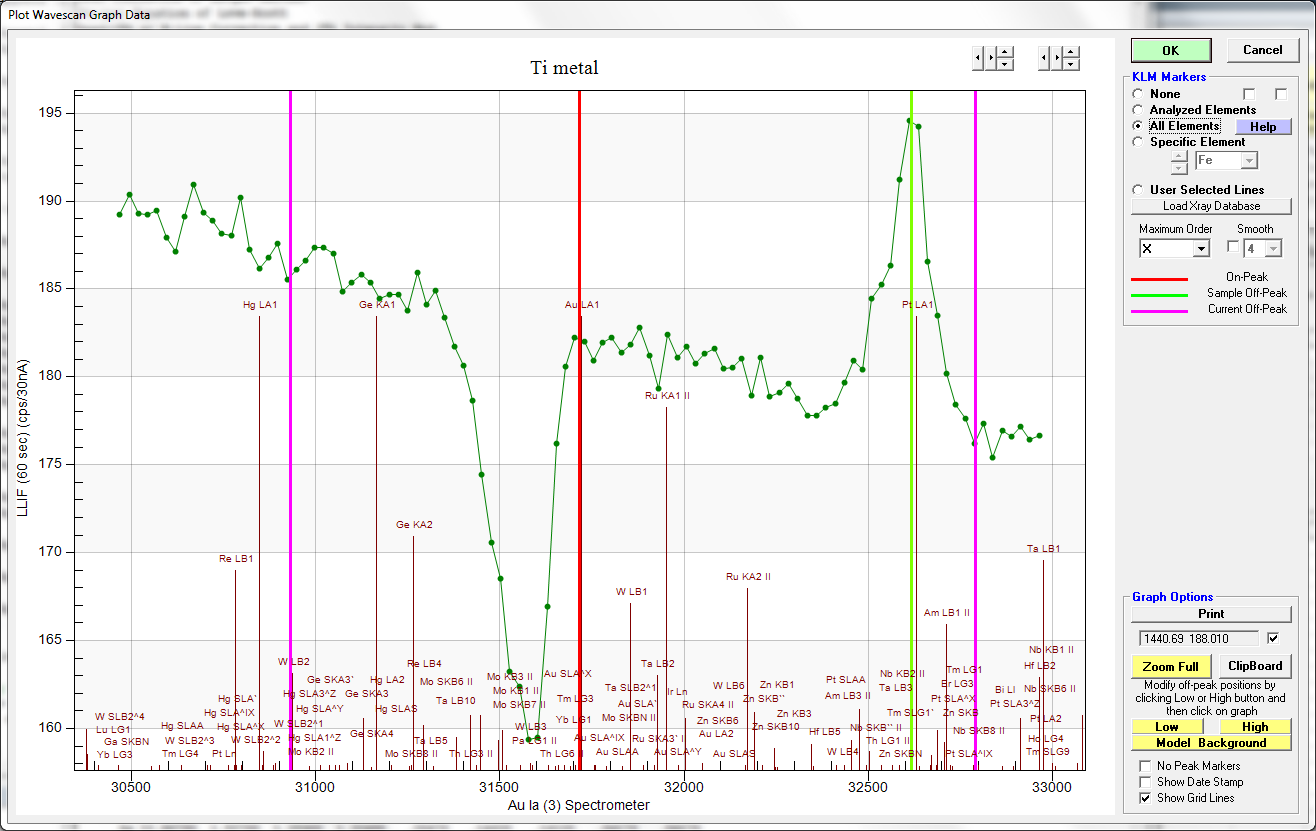This screenshot has width=1316, height=831.
Task: Enable the Smooth checkbox
Action: [x=1233, y=247]
